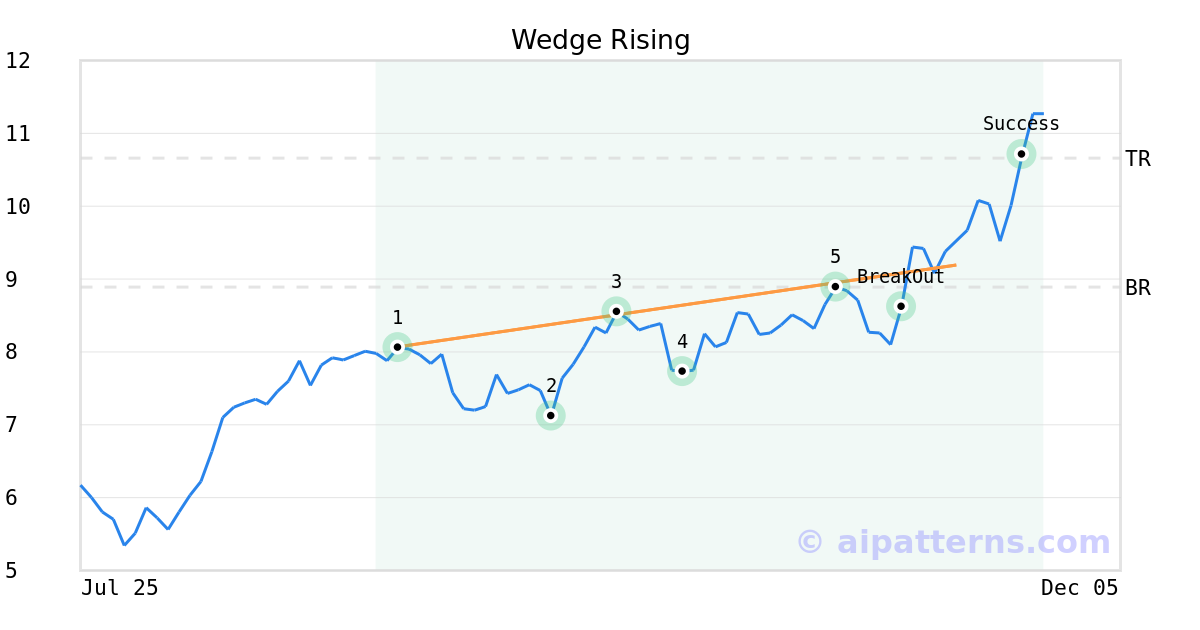Click the Jul 25 start date label
The width and height of the screenshot is (1200, 630).
click(120, 588)
